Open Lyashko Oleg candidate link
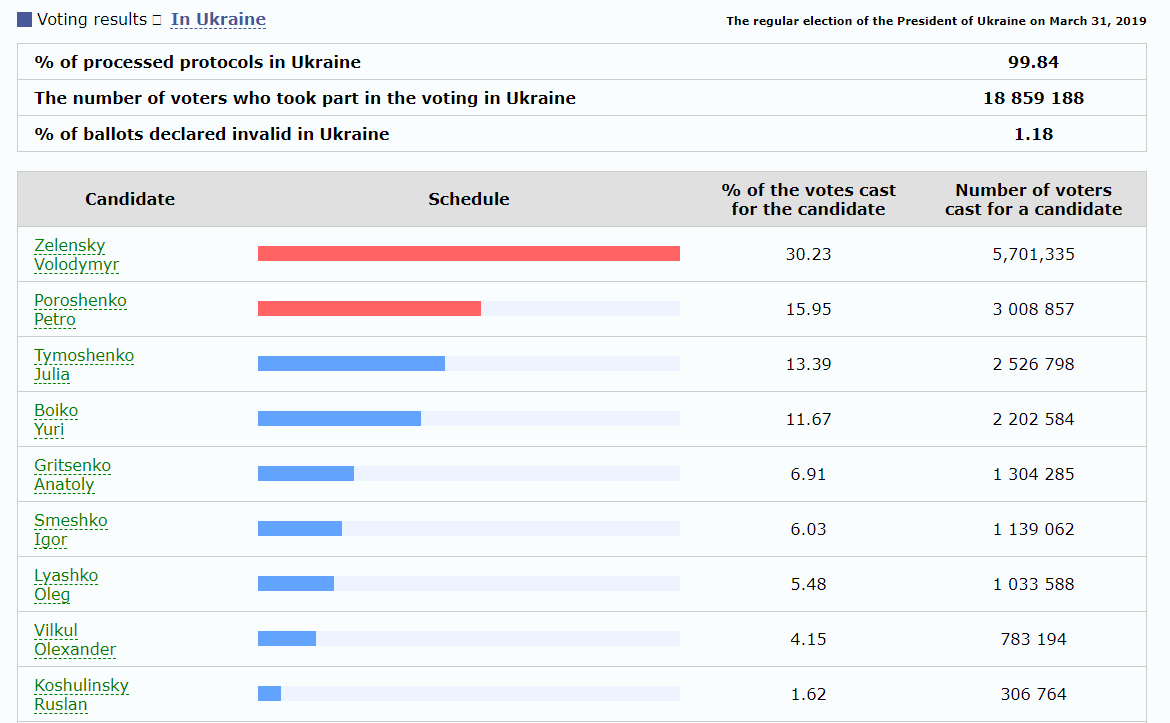1170x723 pixels. pyautogui.click(x=66, y=585)
